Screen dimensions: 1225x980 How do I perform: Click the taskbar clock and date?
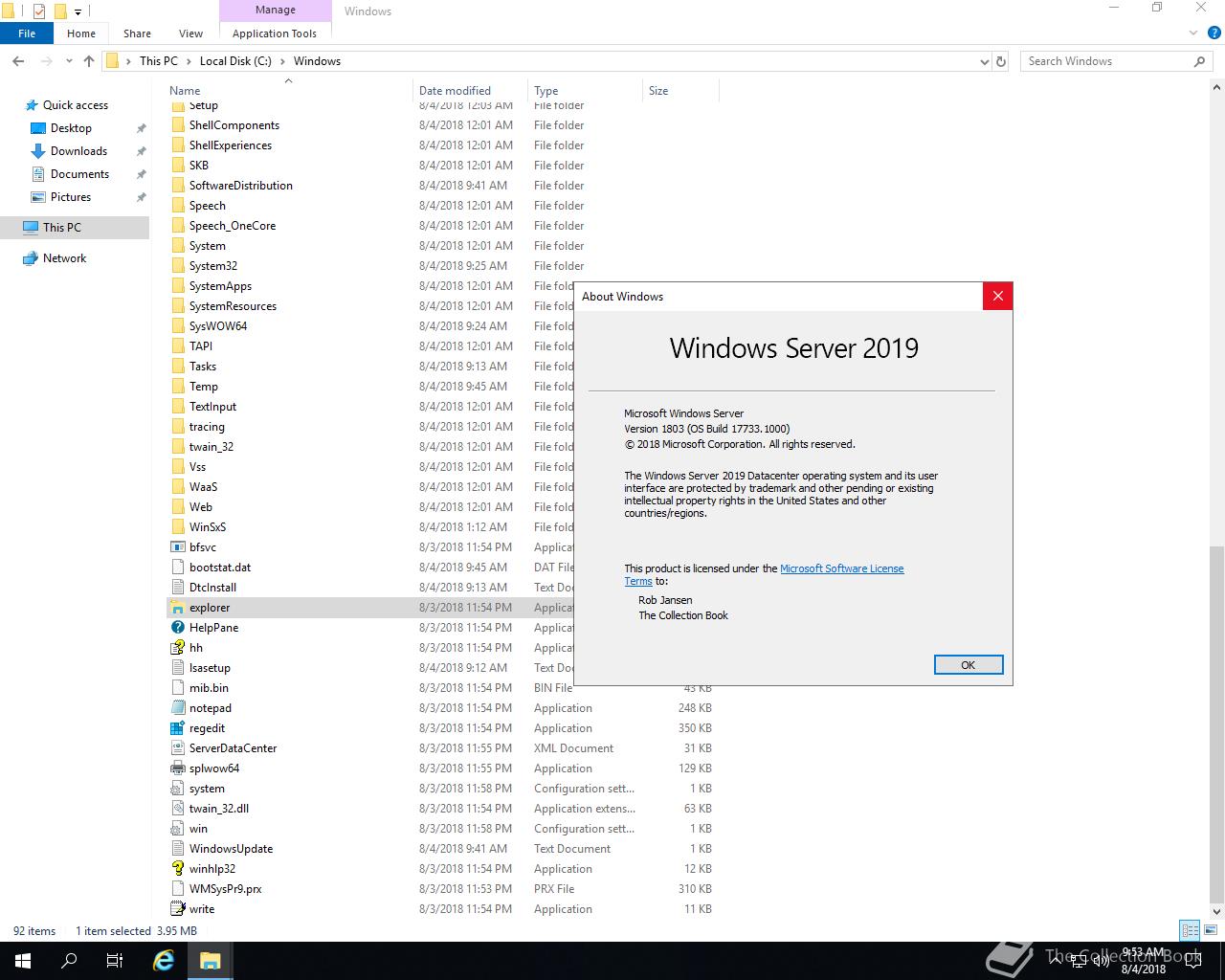(x=1144, y=961)
